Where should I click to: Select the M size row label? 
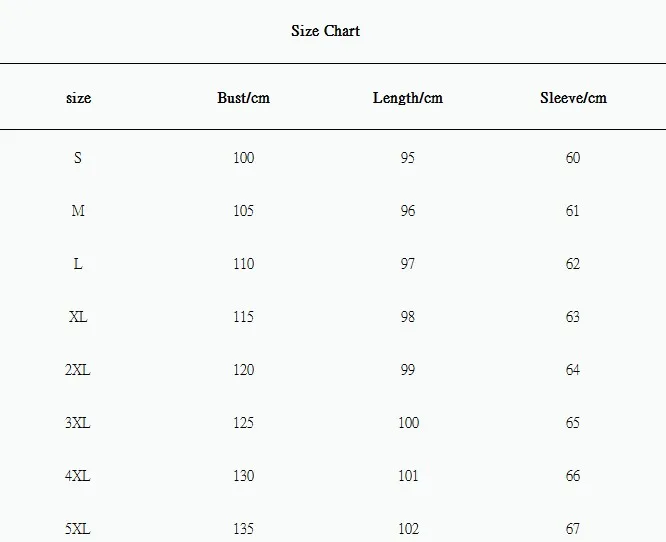pyautogui.click(x=78, y=211)
